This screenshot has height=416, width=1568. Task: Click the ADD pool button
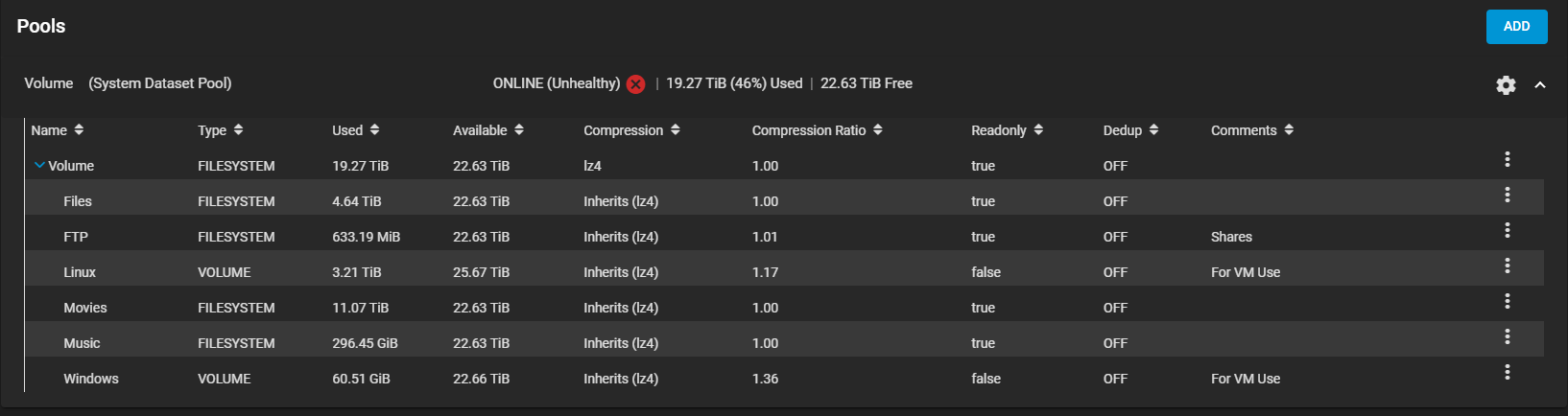(x=1516, y=27)
